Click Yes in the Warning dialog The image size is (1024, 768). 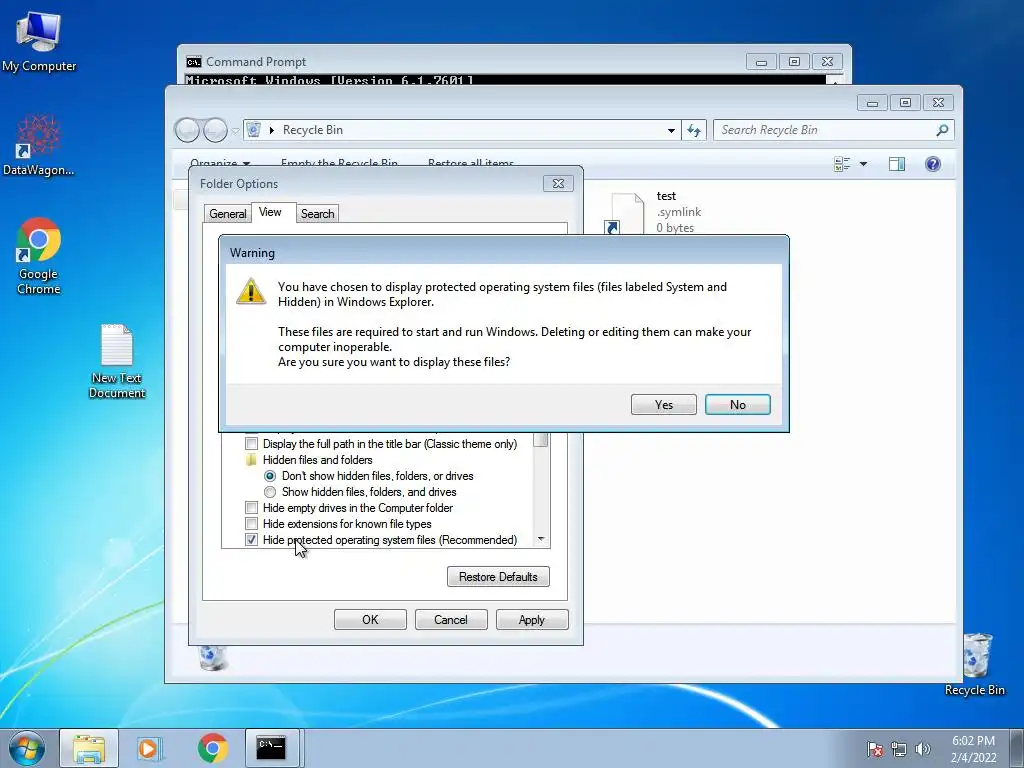[664, 404]
